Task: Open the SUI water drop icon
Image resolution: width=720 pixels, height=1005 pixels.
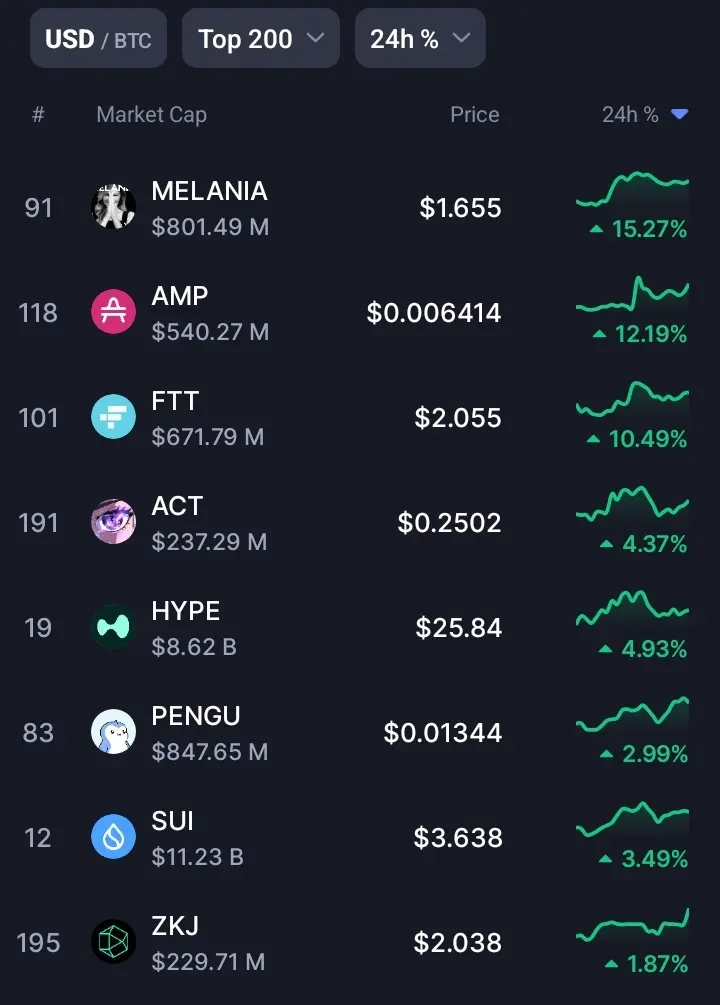Action: pos(113,836)
